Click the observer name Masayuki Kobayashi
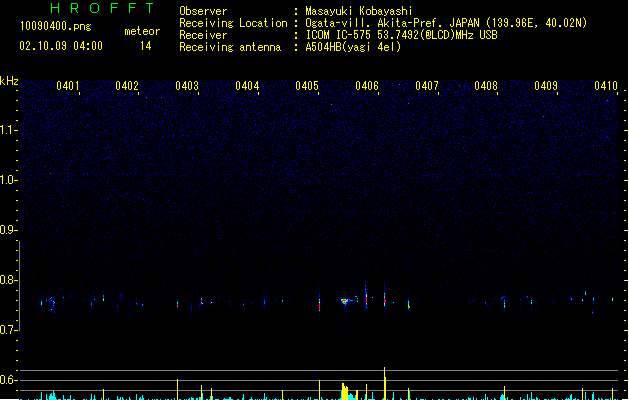This screenshot has height=400, width=629. 359,11
